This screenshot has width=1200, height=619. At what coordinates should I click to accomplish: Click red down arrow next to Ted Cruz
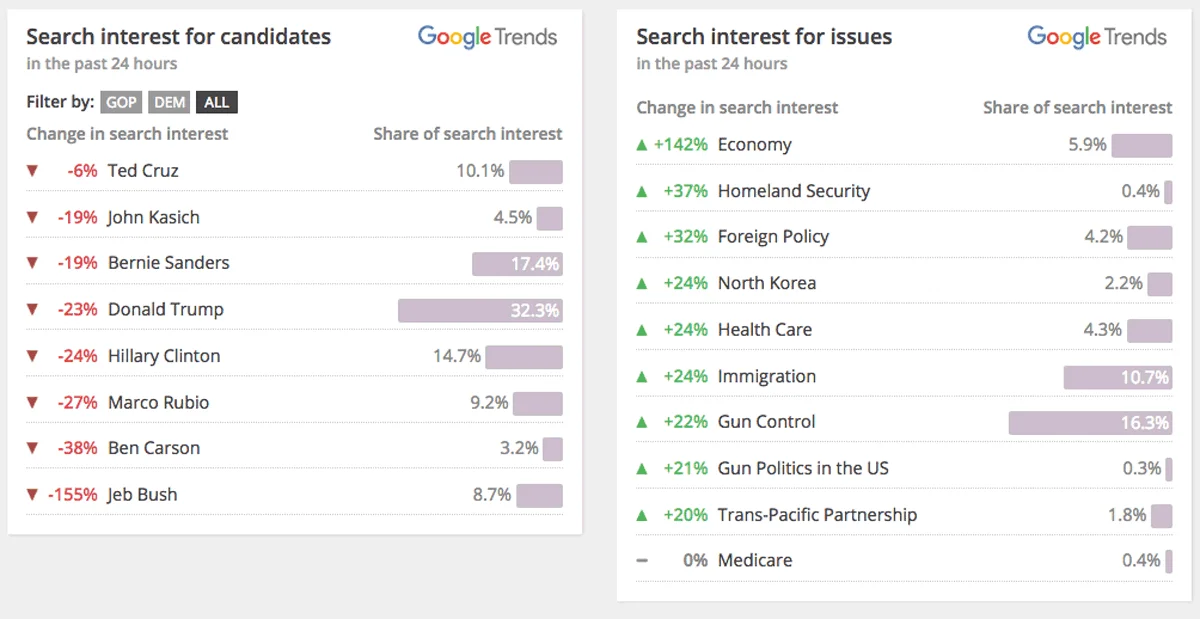32,171
